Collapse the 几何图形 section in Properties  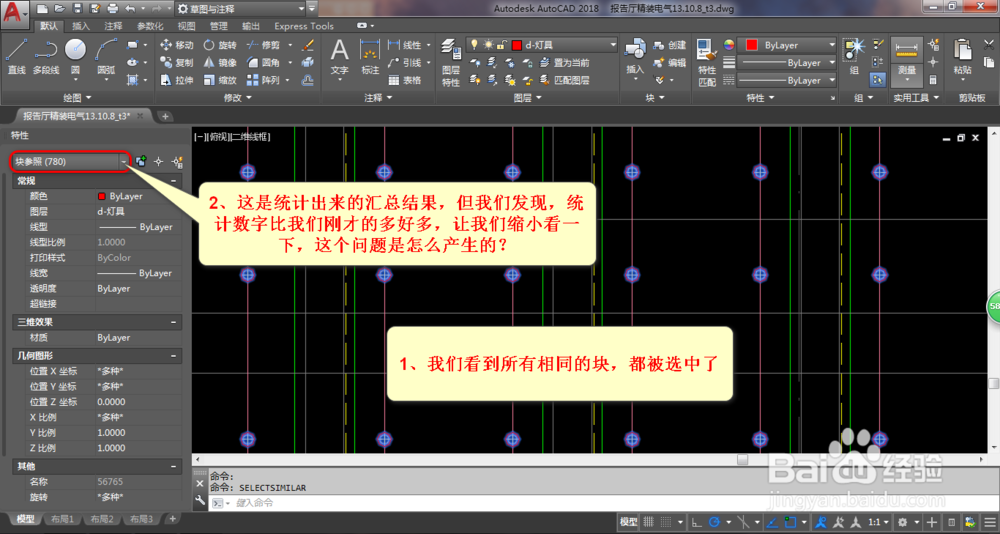(173, 356)
